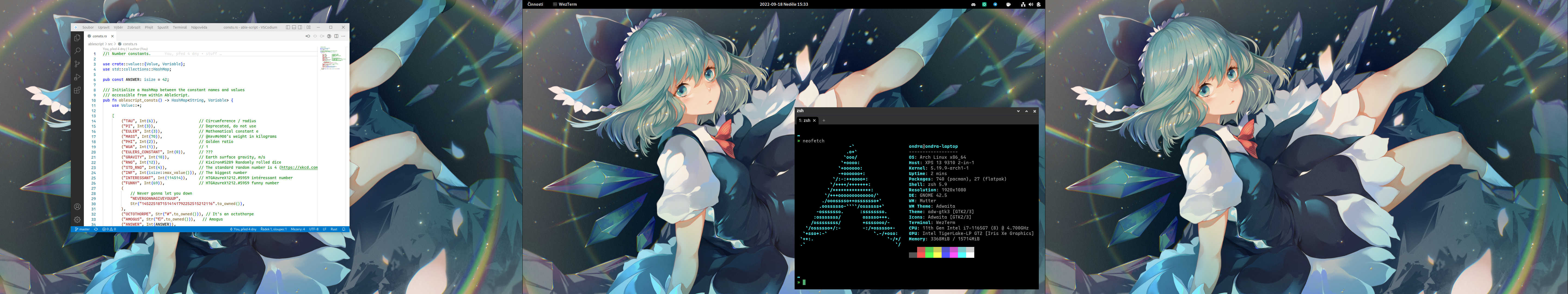Toggle the primary side bar layout icon
Image resolution: width=1568 pixels, height=294 pixels.
pos(288,27)
